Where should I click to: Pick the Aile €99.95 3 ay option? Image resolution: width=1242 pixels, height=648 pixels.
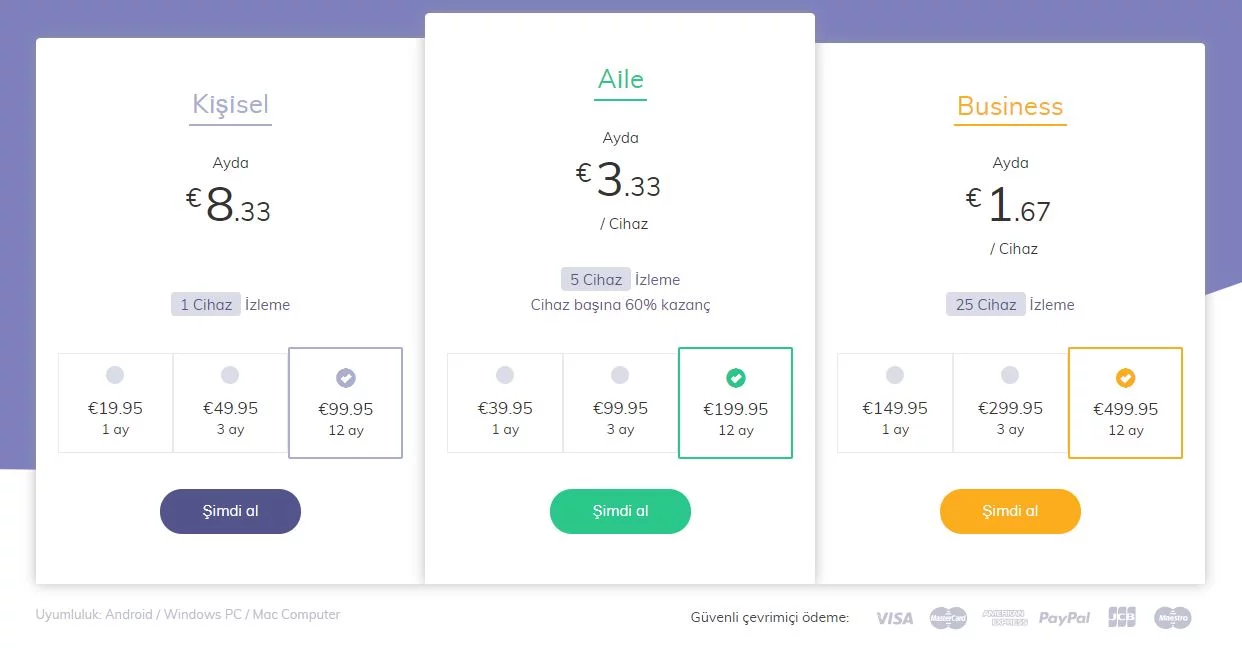click(620, 403)
